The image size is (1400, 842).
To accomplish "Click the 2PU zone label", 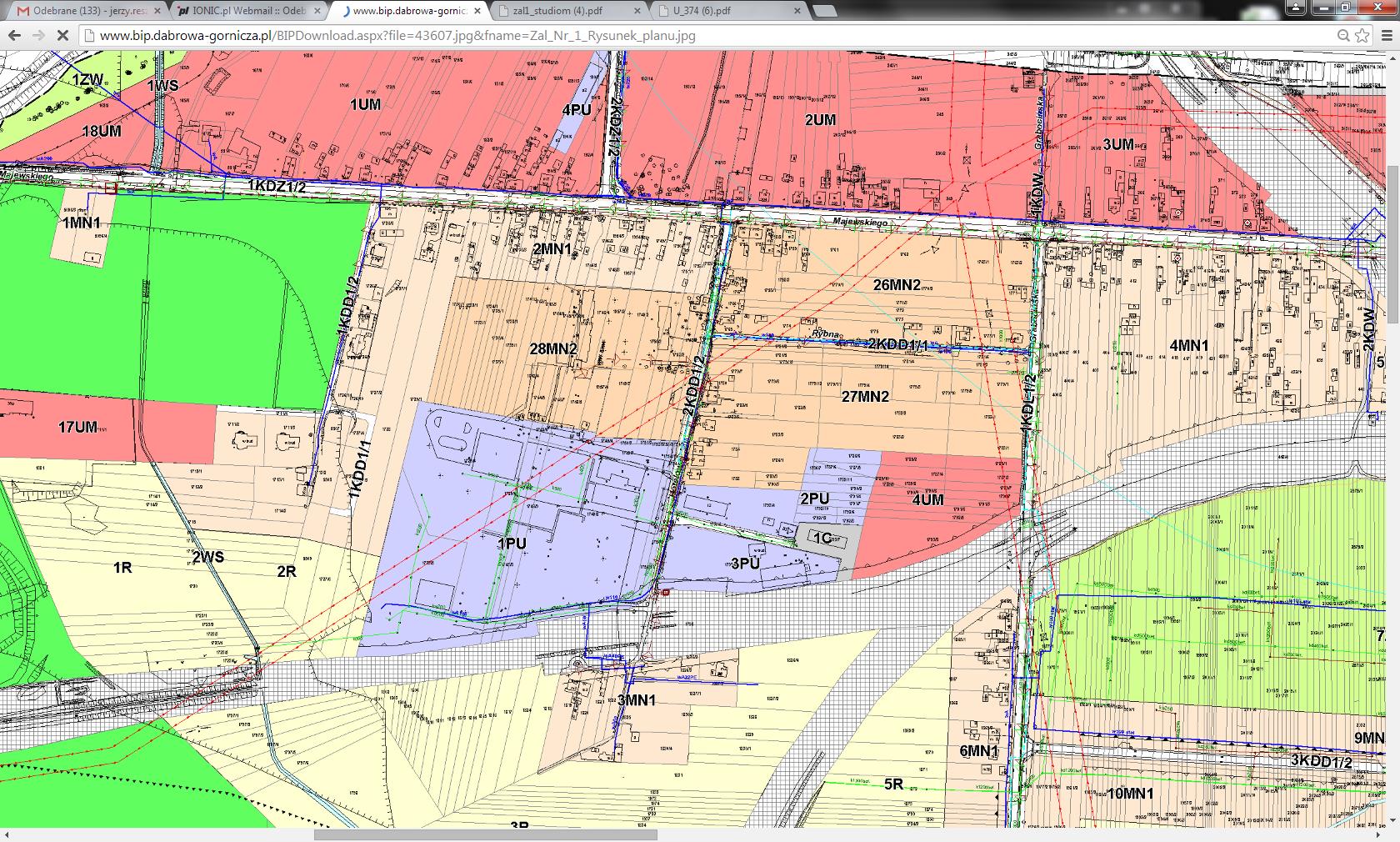I will point(814,499).
